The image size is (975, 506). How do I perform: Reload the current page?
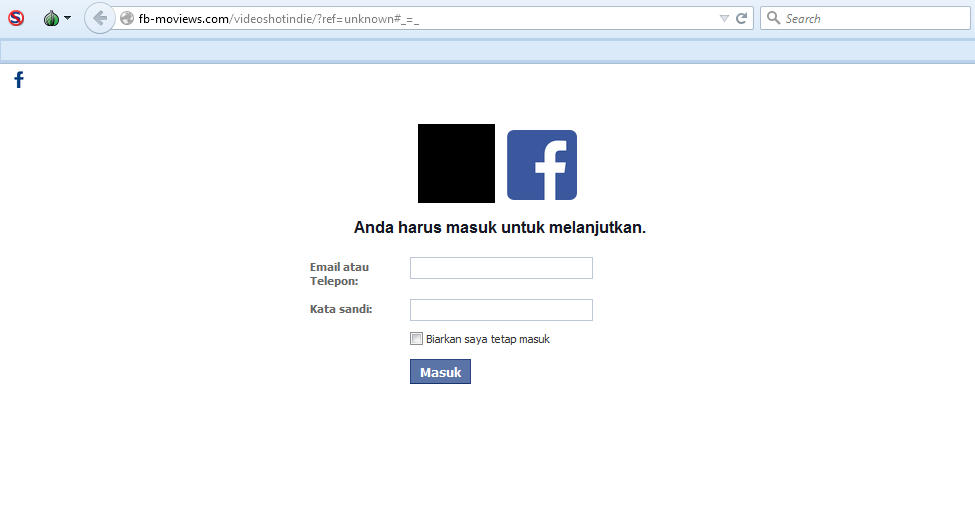pyautogui.click(x=742, y=18)
